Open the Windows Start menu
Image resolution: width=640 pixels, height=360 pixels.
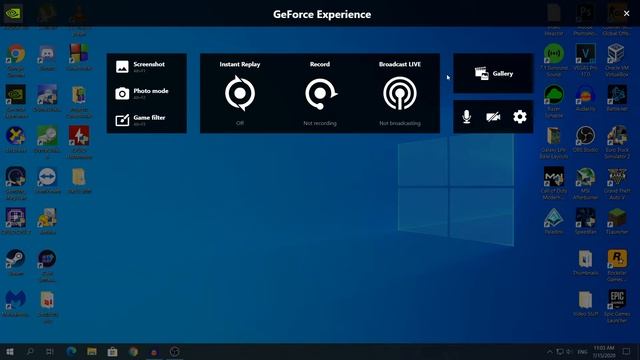(10, 351)
